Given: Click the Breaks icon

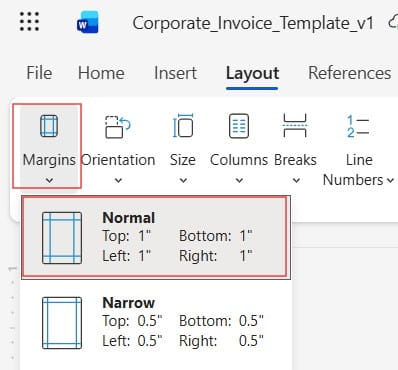Looking at the screenshot, I should click(x=295, y=126).
